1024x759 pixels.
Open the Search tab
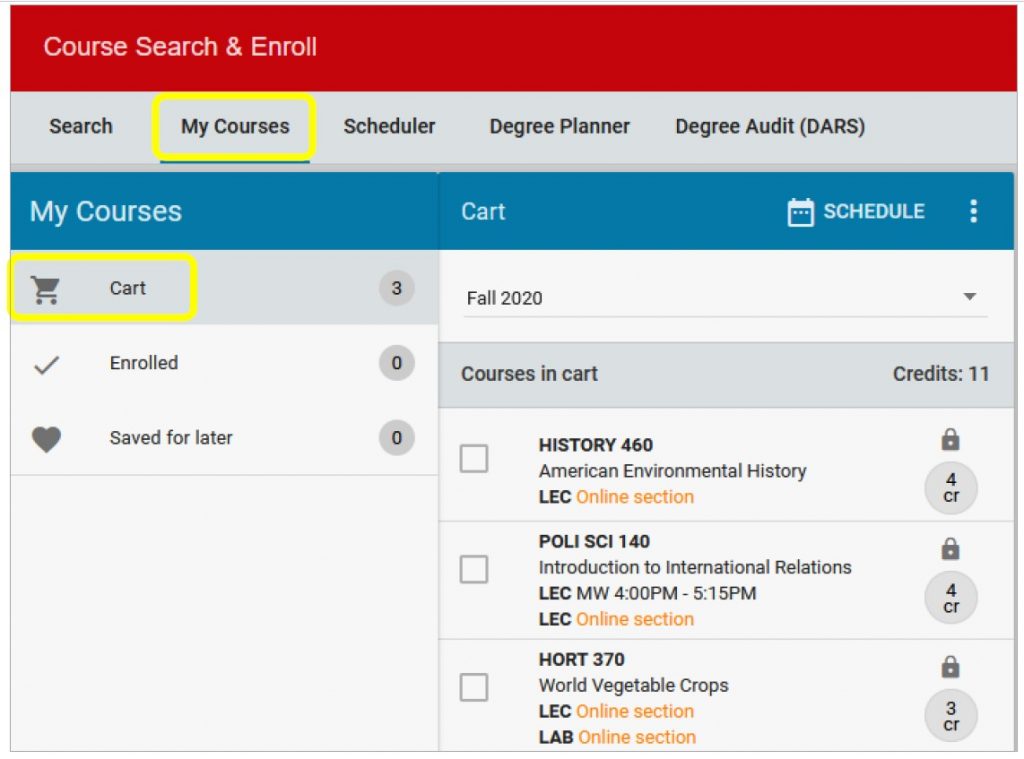[81, 127]
